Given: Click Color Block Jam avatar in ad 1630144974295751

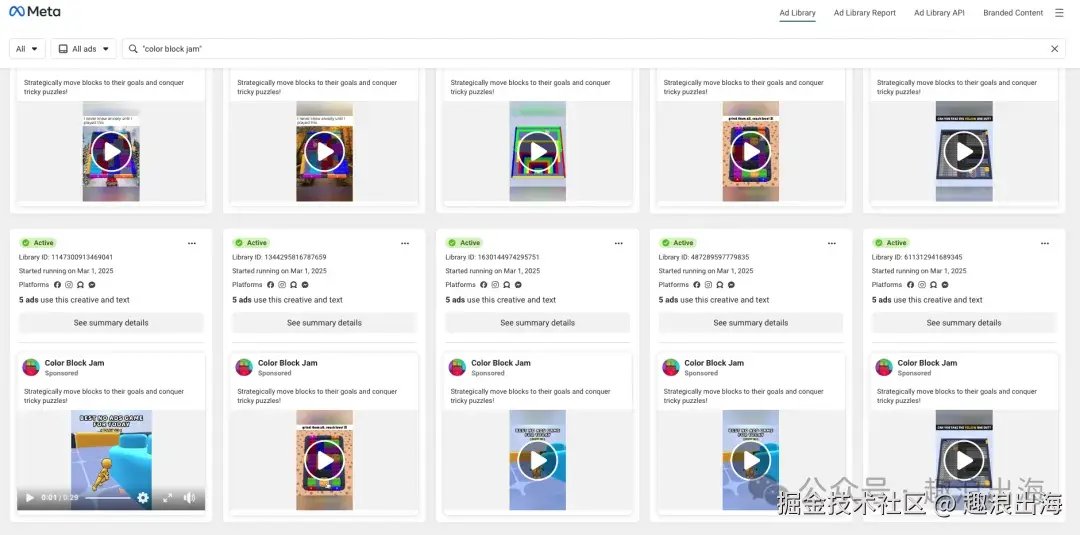Looking at the screenshot, I should tap(457, 367).
